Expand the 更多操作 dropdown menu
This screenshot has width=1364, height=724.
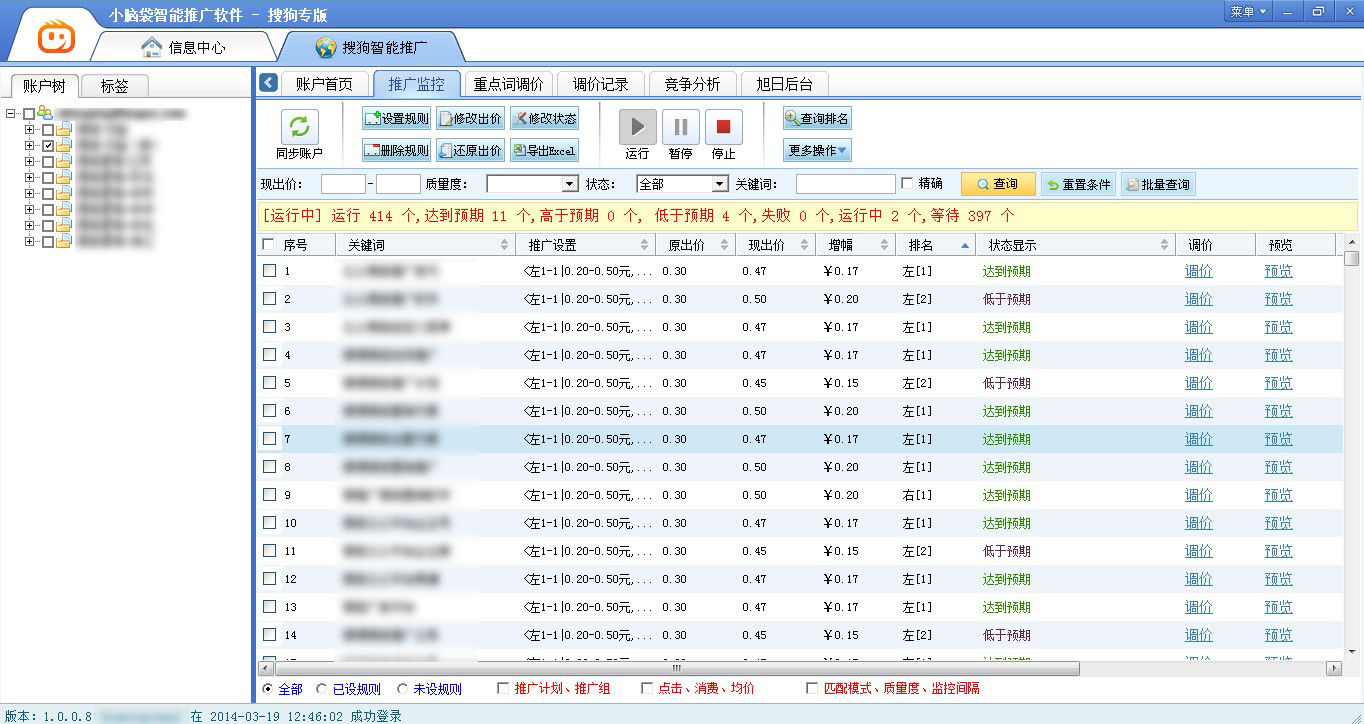pos(817,151)
